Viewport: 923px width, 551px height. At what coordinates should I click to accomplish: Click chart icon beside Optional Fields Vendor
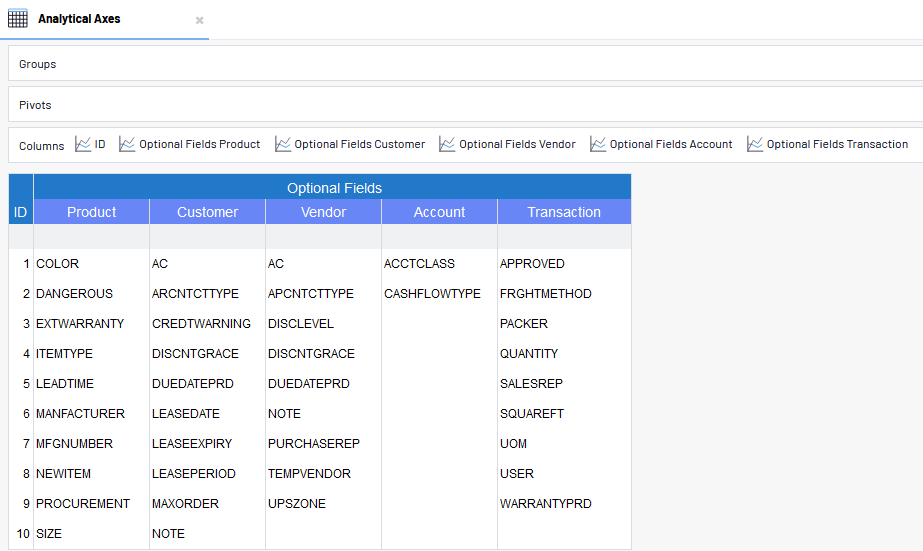pyautogui.click(x=447, y=144)
